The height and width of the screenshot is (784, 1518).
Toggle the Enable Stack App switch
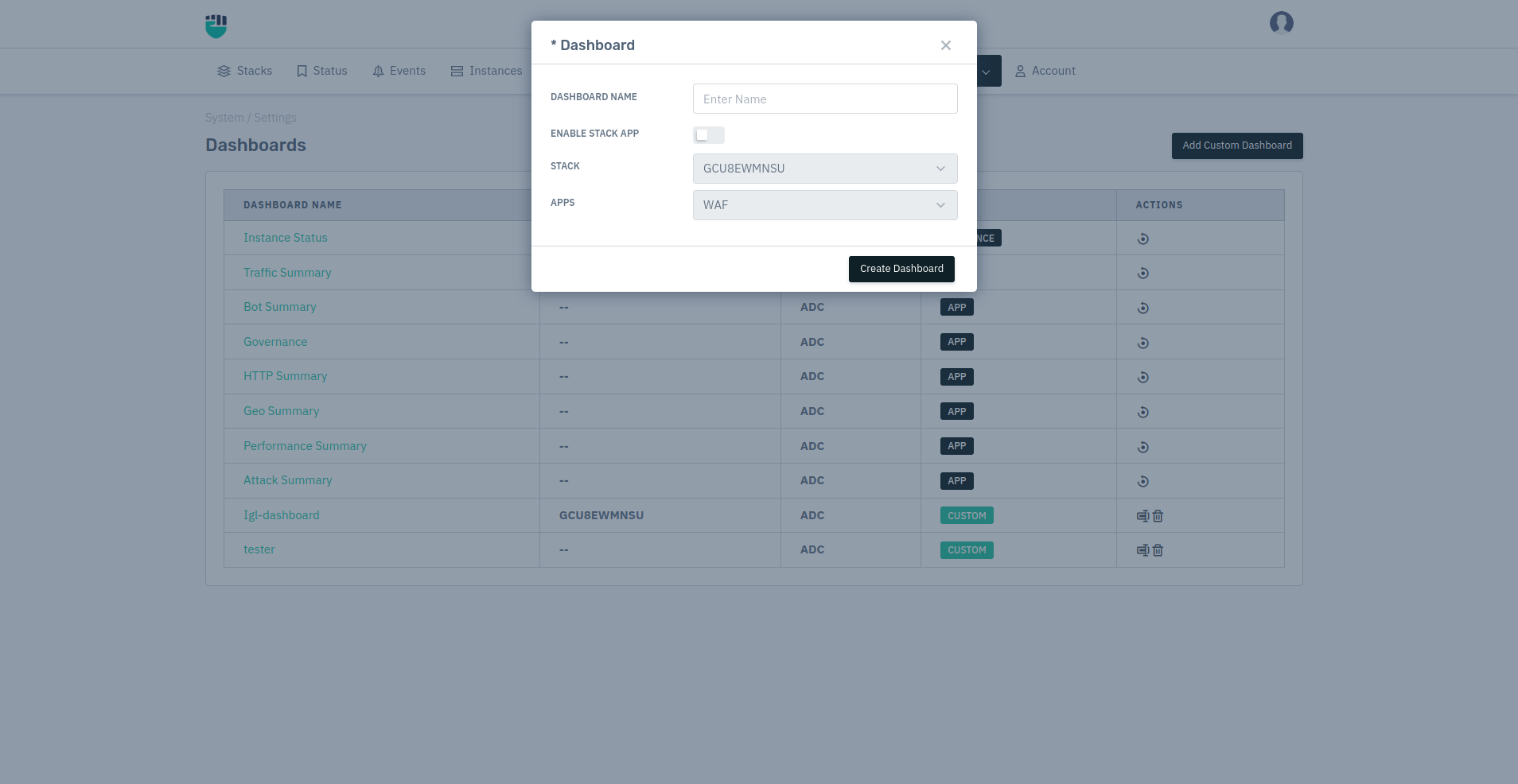(x=708, y=135)
